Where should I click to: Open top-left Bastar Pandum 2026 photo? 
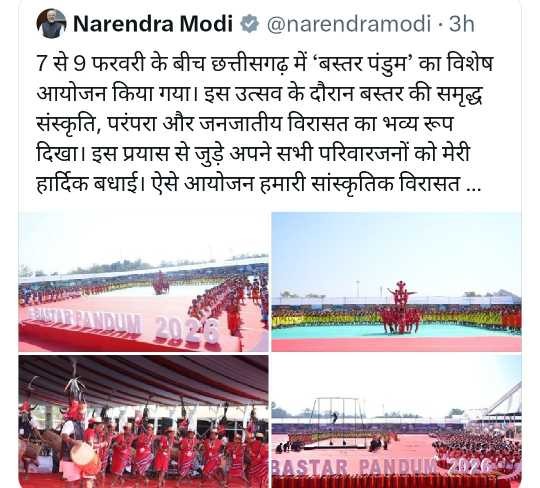coord(144,282)
